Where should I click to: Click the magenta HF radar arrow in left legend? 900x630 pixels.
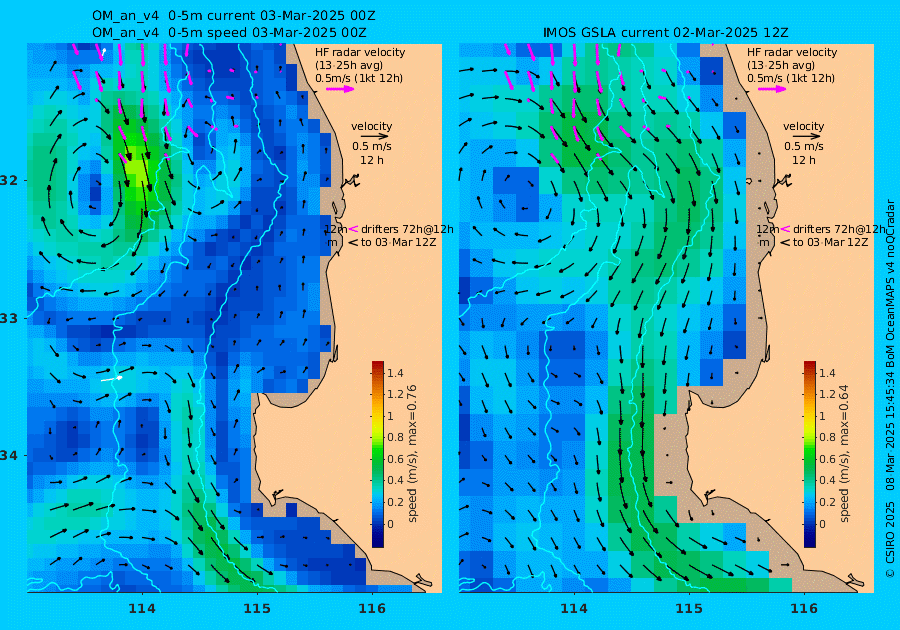pos(340,89)
